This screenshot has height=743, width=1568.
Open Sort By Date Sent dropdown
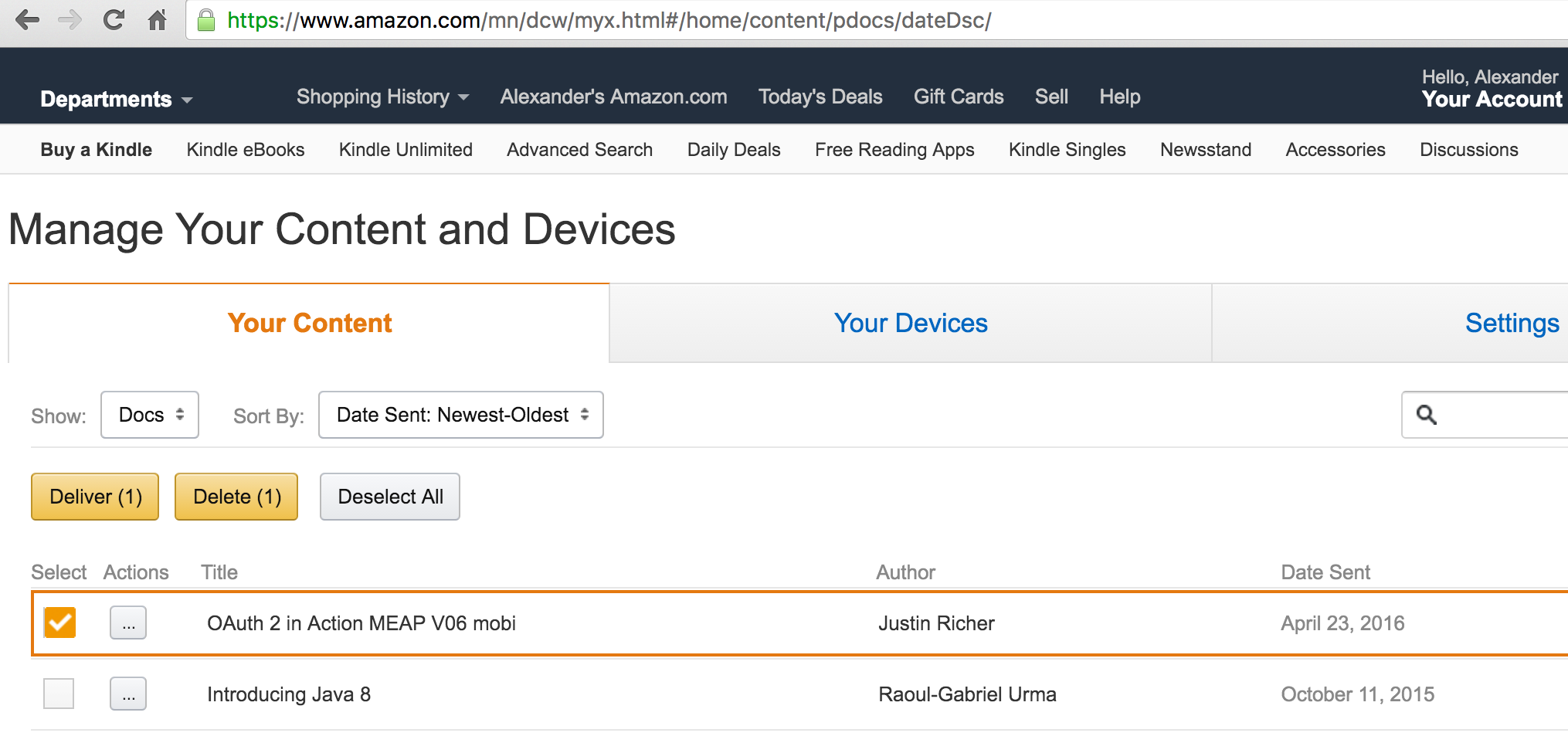(461, 415)
